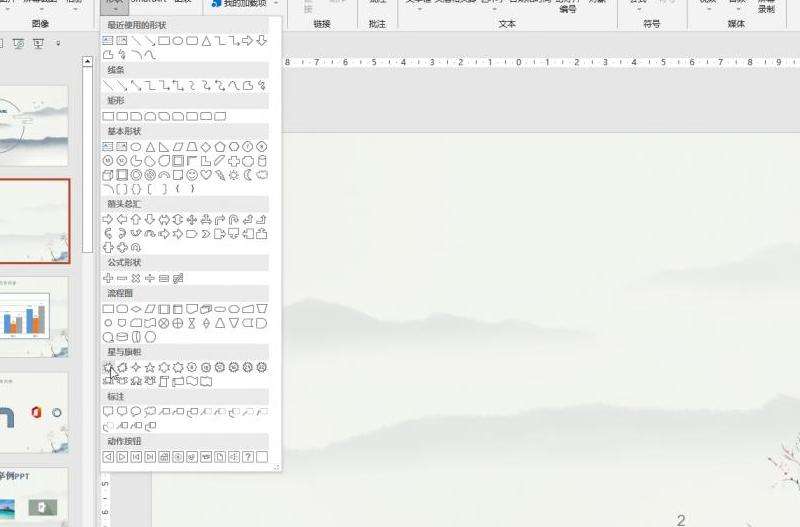This screenshot has height=527, width=800.
Task: Pick Elbow Arrow Connector in 线条 section
Action: (164, 85)
